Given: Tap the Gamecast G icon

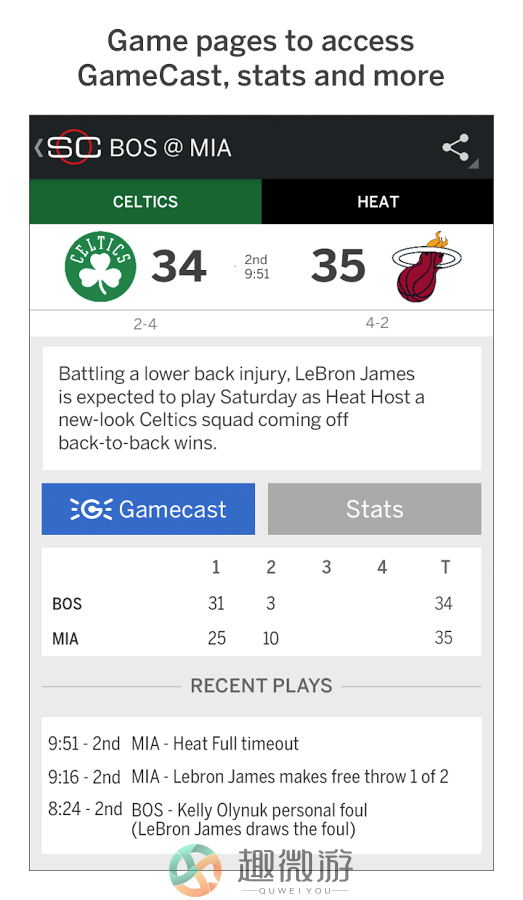Looking at the screenshot, I should click(x=91, y=509).
